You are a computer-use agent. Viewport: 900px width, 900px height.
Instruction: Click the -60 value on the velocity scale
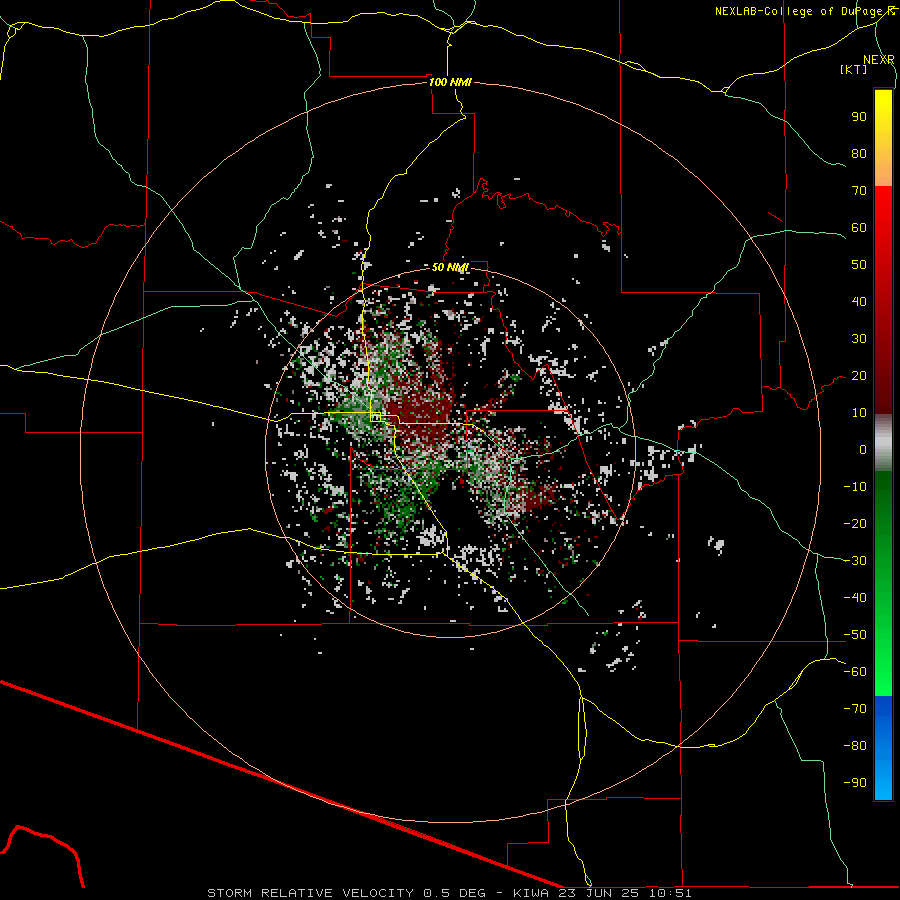[x=855, y=672]
